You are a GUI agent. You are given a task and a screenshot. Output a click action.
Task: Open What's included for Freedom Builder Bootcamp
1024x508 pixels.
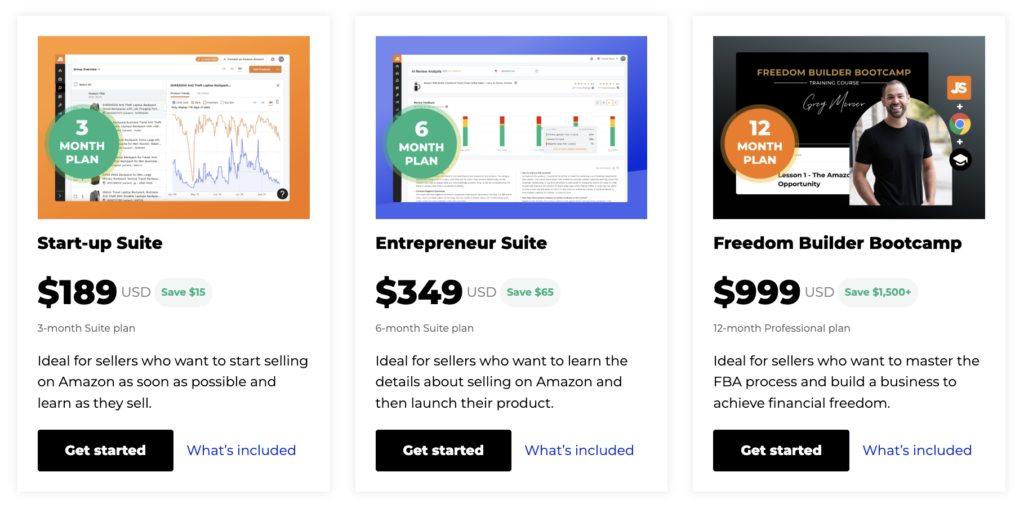pyautogui.click(x=917, y=451)
